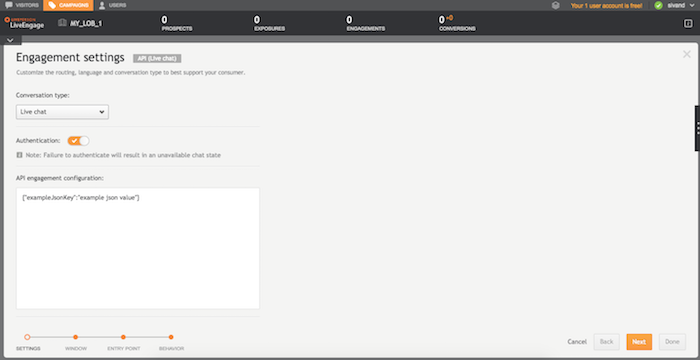Click the LiveEngage logo

coord(24,23)
